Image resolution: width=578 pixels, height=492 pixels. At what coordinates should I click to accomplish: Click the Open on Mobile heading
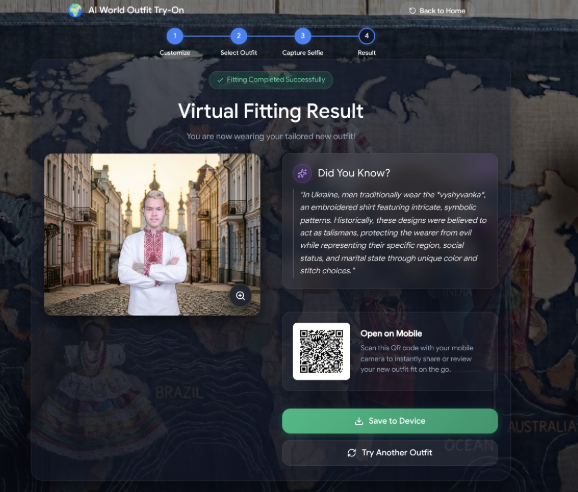coord(391,334)
